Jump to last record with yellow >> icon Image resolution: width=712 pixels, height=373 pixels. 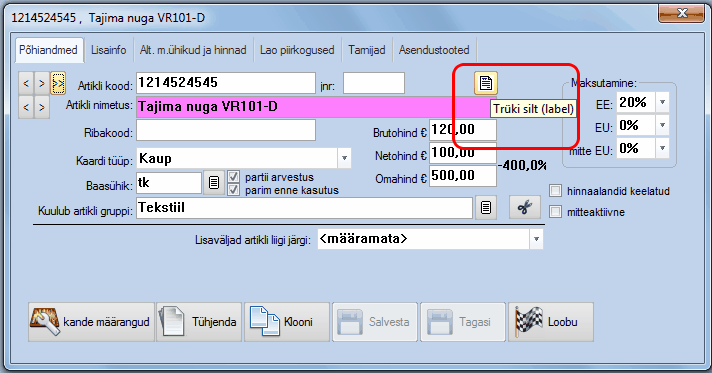click(x=58, y=83)
